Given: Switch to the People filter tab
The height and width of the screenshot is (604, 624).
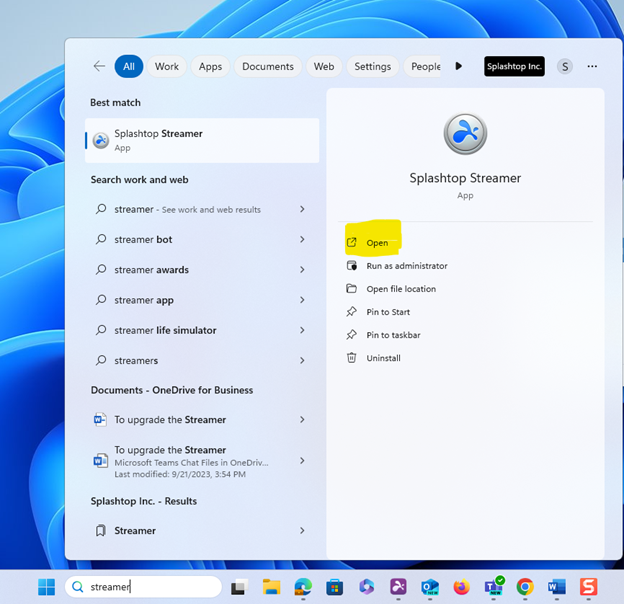Looking at the screenshot, I should coord(422,66).
